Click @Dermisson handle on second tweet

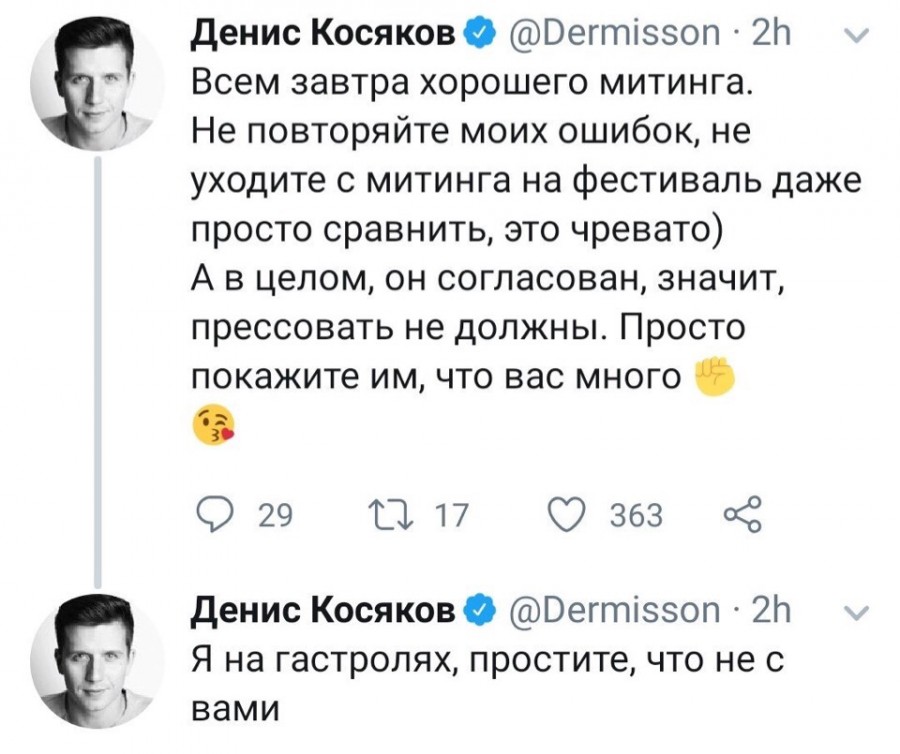click(x=610, y=611)
